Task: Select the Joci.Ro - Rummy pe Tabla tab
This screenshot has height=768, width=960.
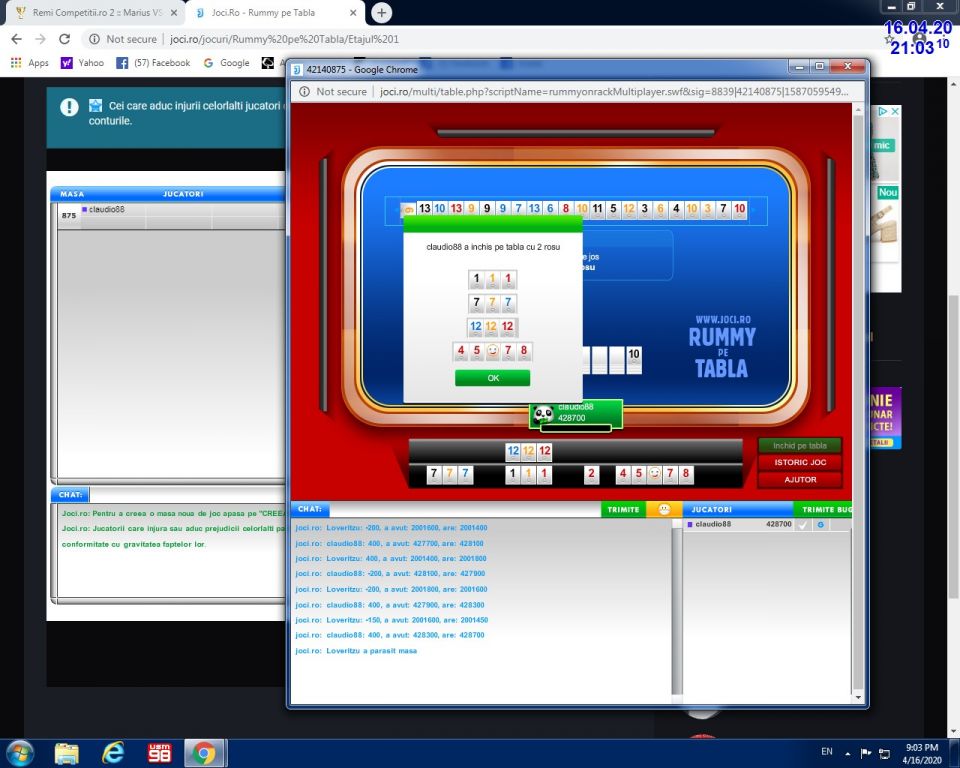Action: [275, 13]
